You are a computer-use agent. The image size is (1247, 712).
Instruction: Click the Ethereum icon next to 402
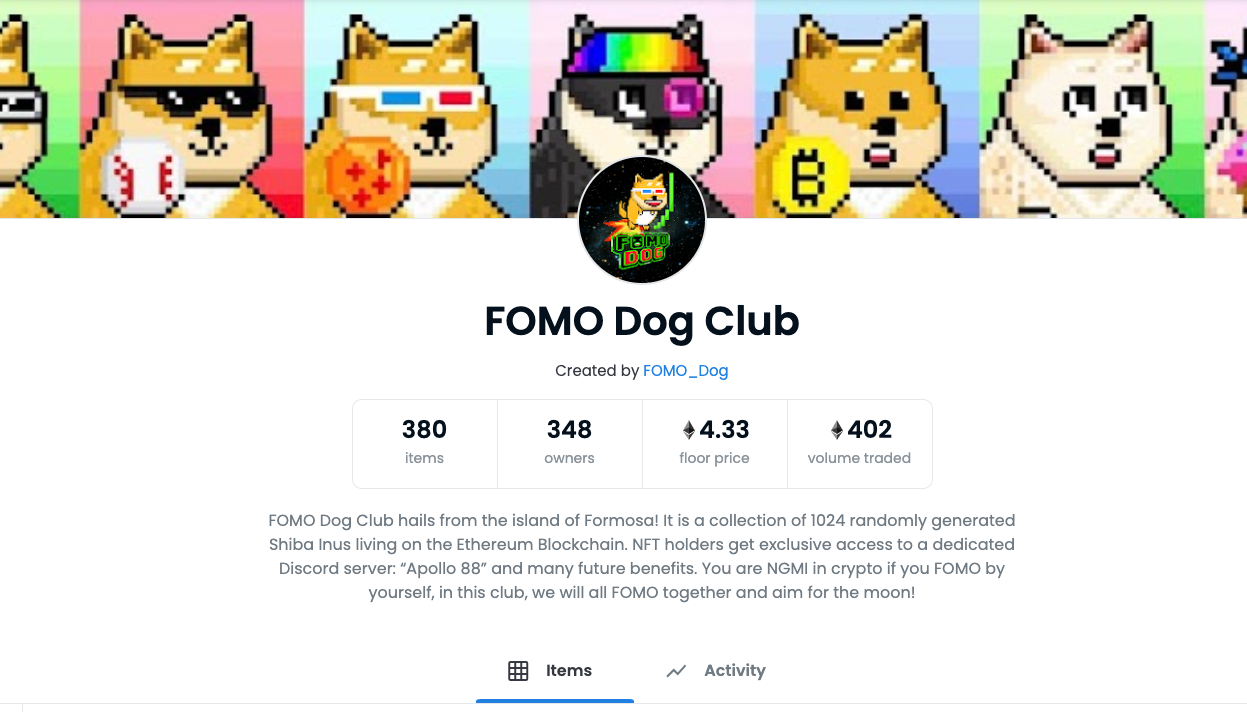(x=837, y=430)
